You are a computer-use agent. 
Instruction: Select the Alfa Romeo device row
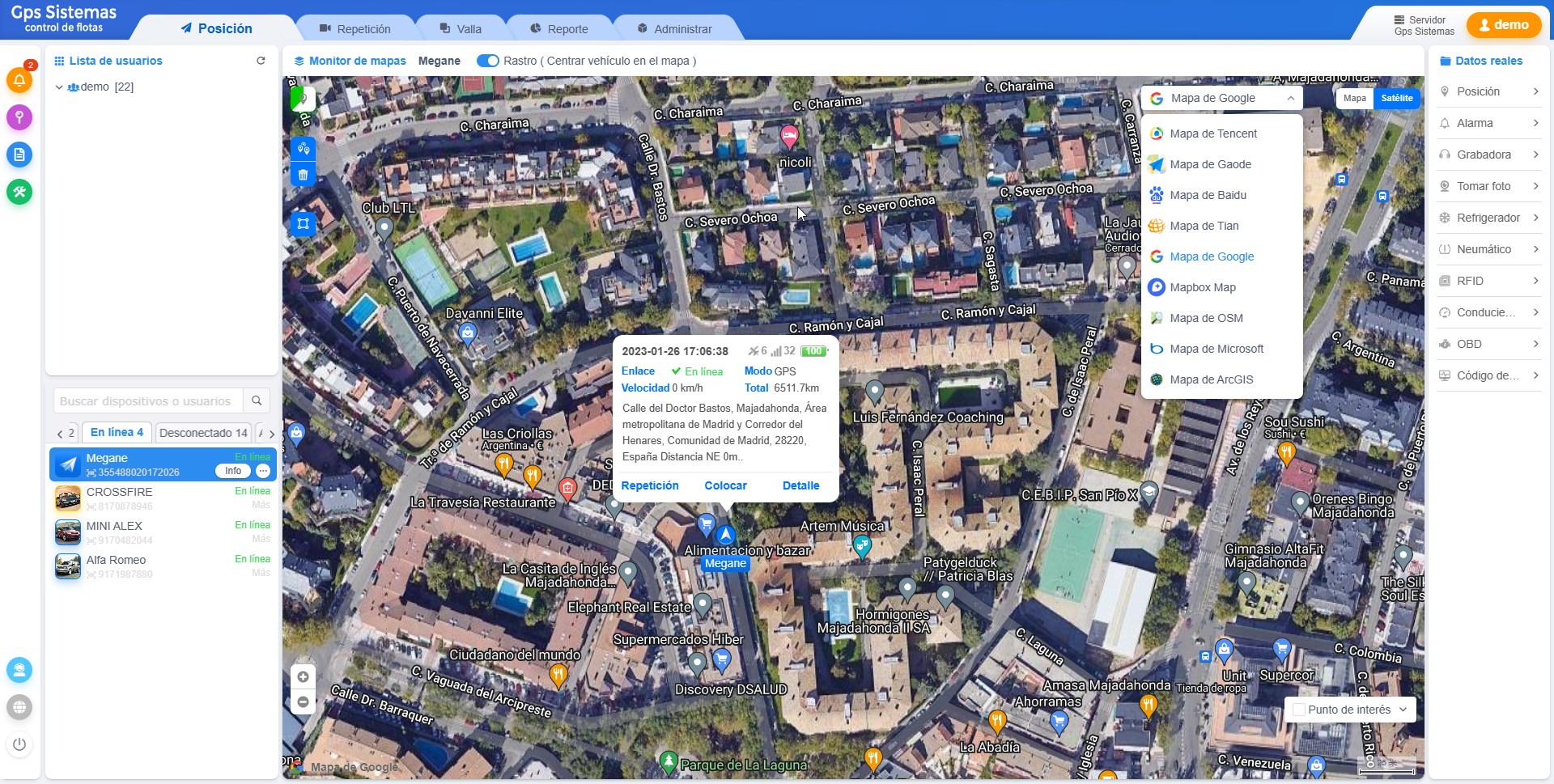[x=163, y=566]
